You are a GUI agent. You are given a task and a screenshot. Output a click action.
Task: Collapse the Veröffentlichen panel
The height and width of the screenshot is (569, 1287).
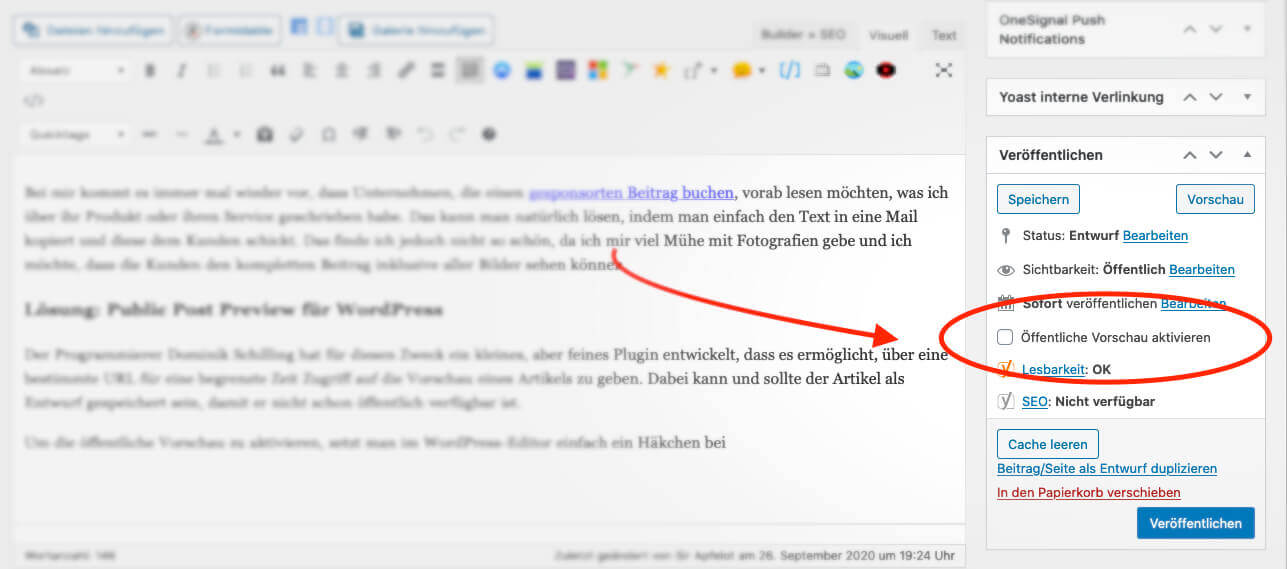1246,155
